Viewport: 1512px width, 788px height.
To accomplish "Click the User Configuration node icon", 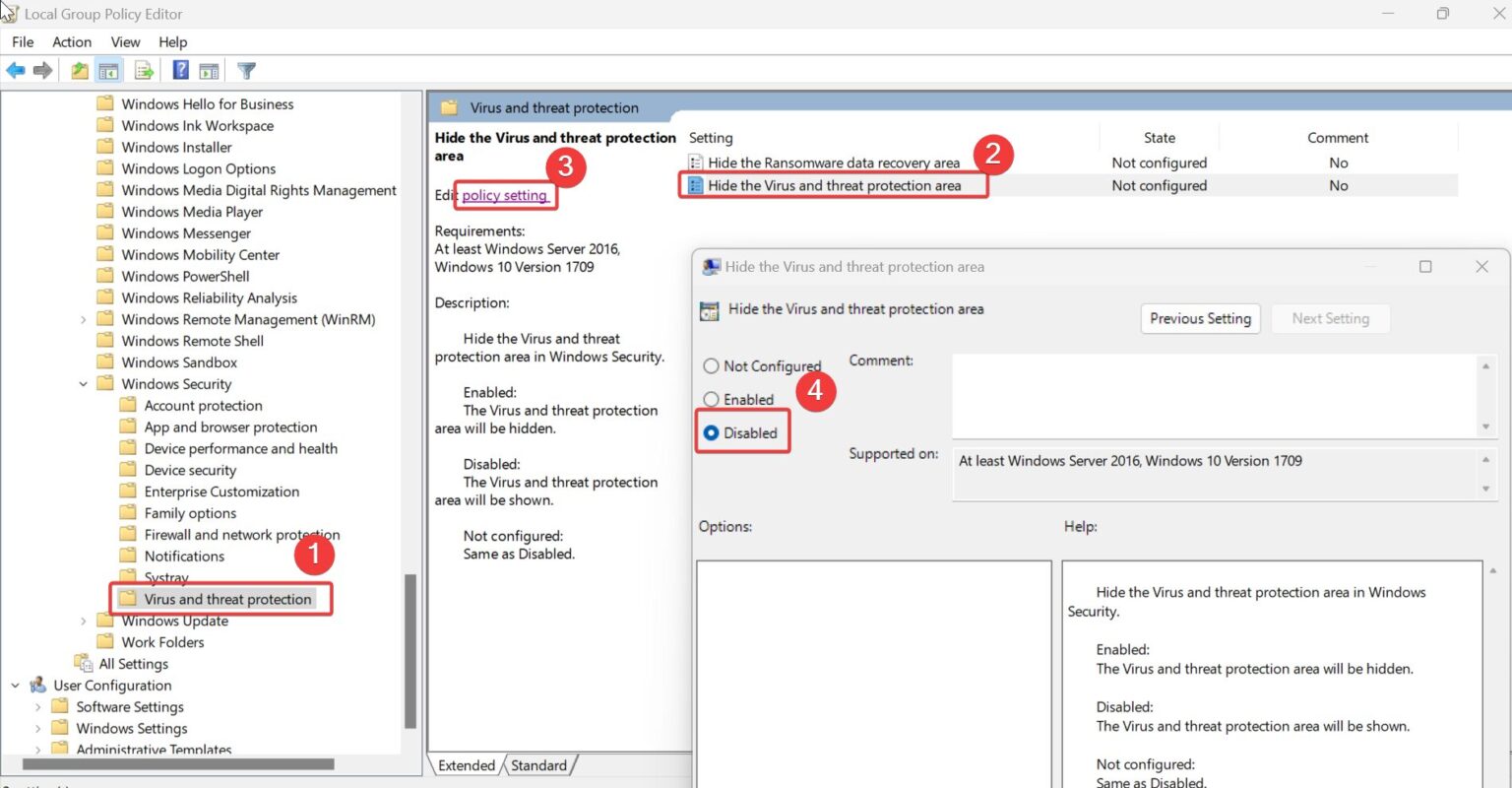I will click(x=38, y=686).
